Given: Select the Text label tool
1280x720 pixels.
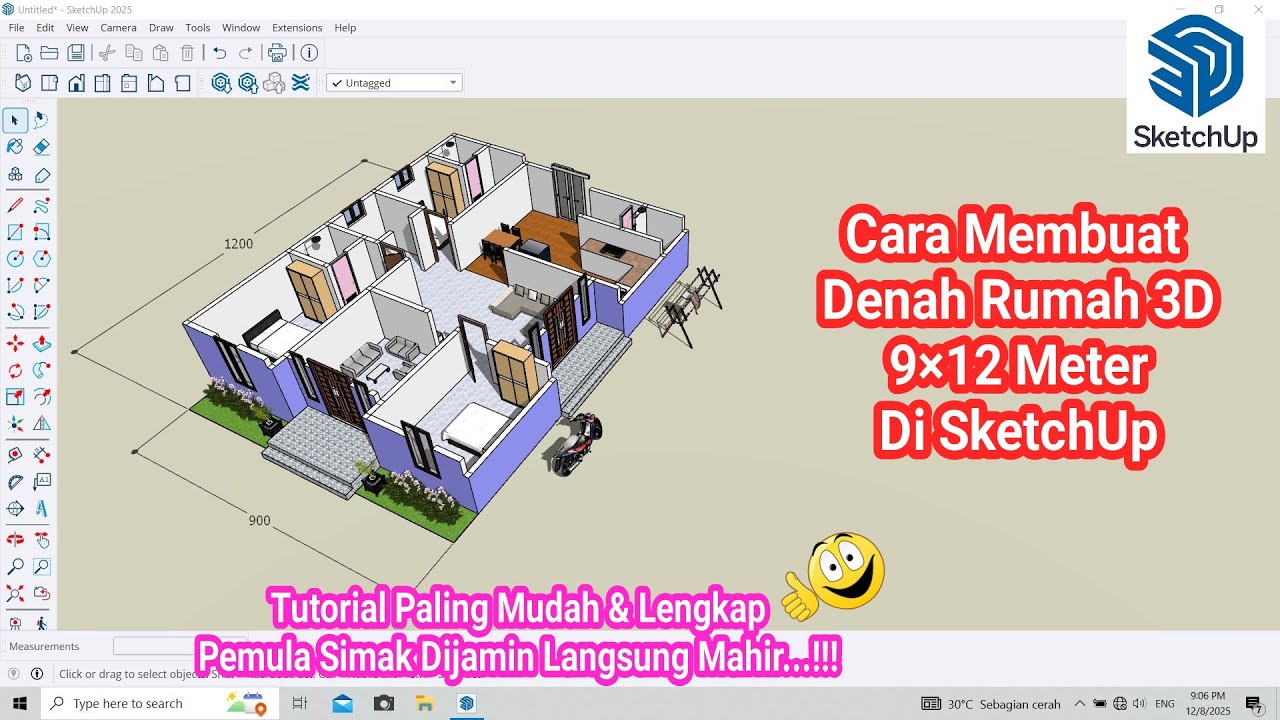Looking at the screenshot, I should [x=41, y=481].
